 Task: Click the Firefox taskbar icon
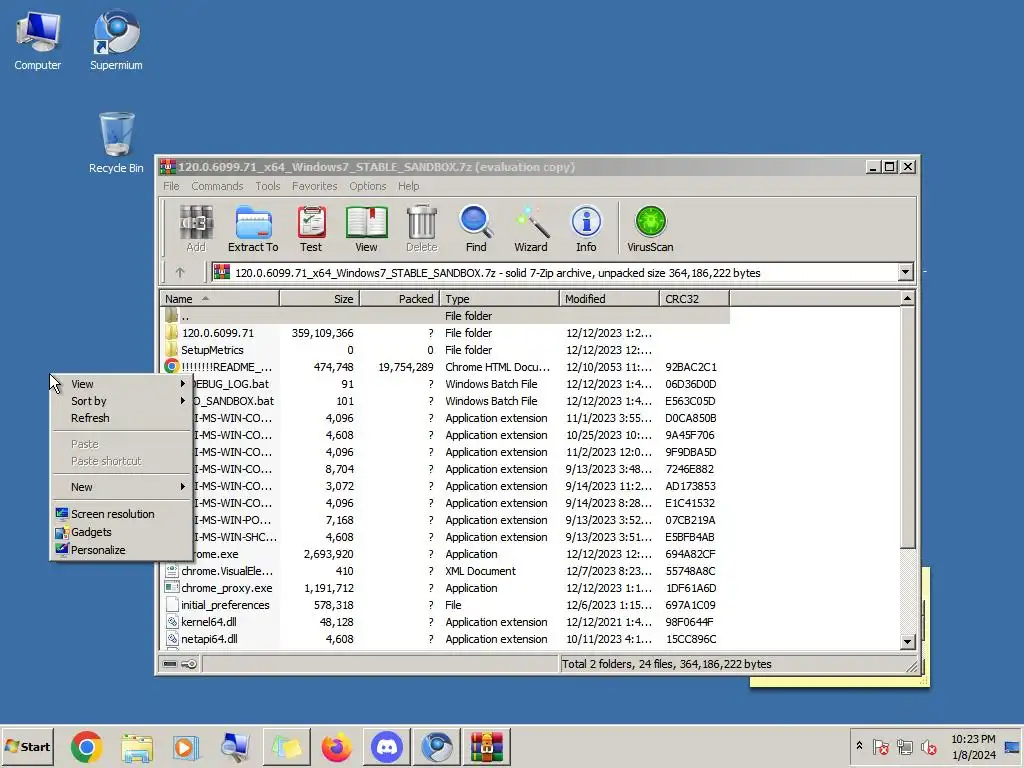[336, 747]
